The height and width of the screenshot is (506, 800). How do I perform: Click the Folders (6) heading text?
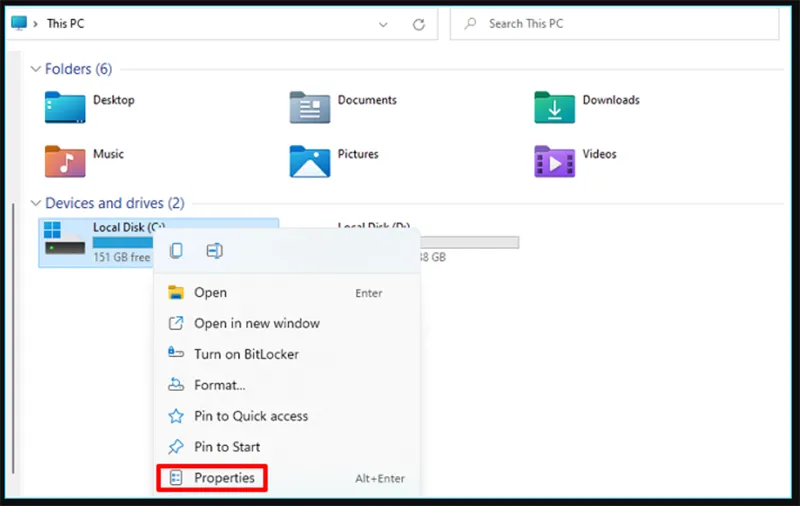click(79, 69)
